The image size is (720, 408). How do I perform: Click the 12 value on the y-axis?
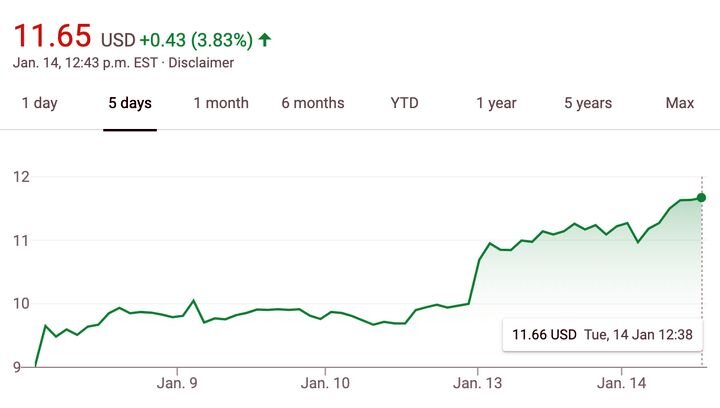(x=22, y=177)
